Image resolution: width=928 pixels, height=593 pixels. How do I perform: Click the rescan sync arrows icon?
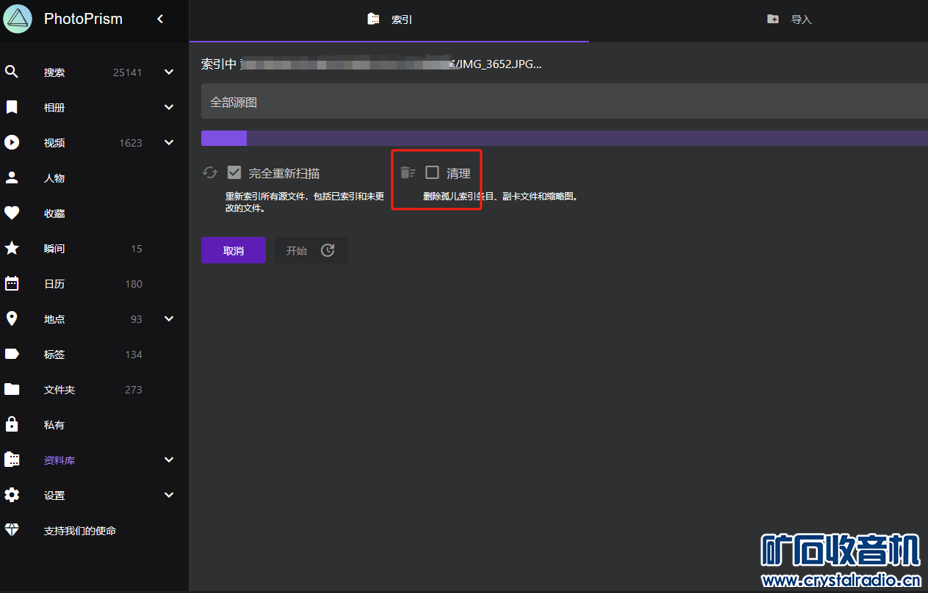coord(210,172)
